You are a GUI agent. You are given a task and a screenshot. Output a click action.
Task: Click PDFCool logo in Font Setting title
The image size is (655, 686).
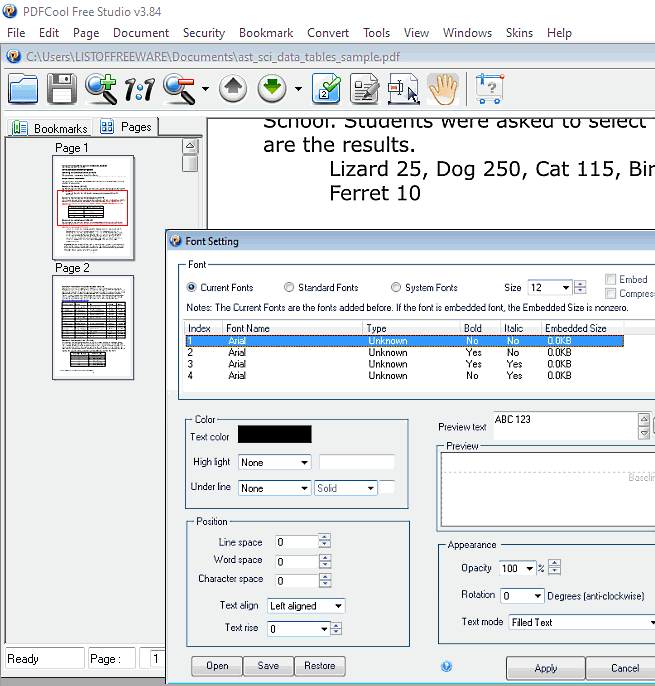[x=176, y=241]
